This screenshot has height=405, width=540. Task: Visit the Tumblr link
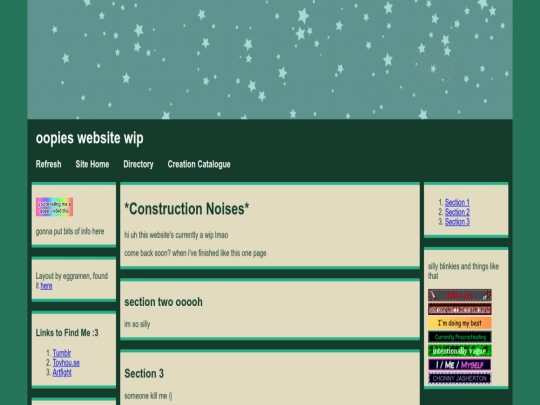pyautogui.click(x=62, y=353)
